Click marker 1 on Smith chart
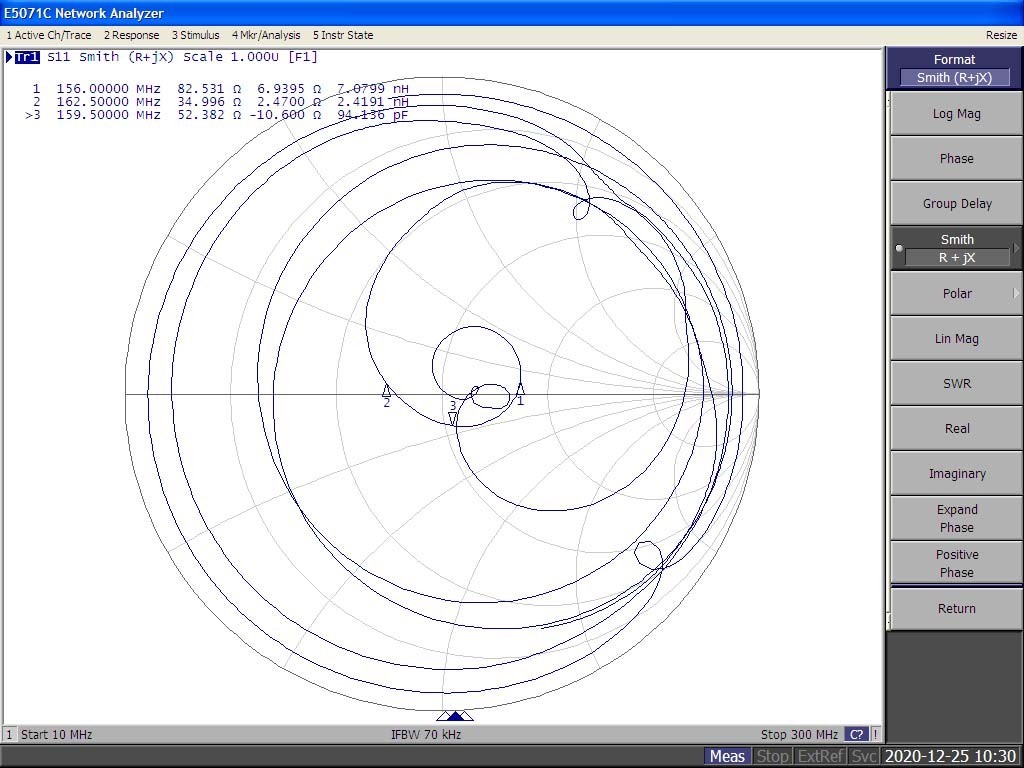 click(x=520, y=394)
